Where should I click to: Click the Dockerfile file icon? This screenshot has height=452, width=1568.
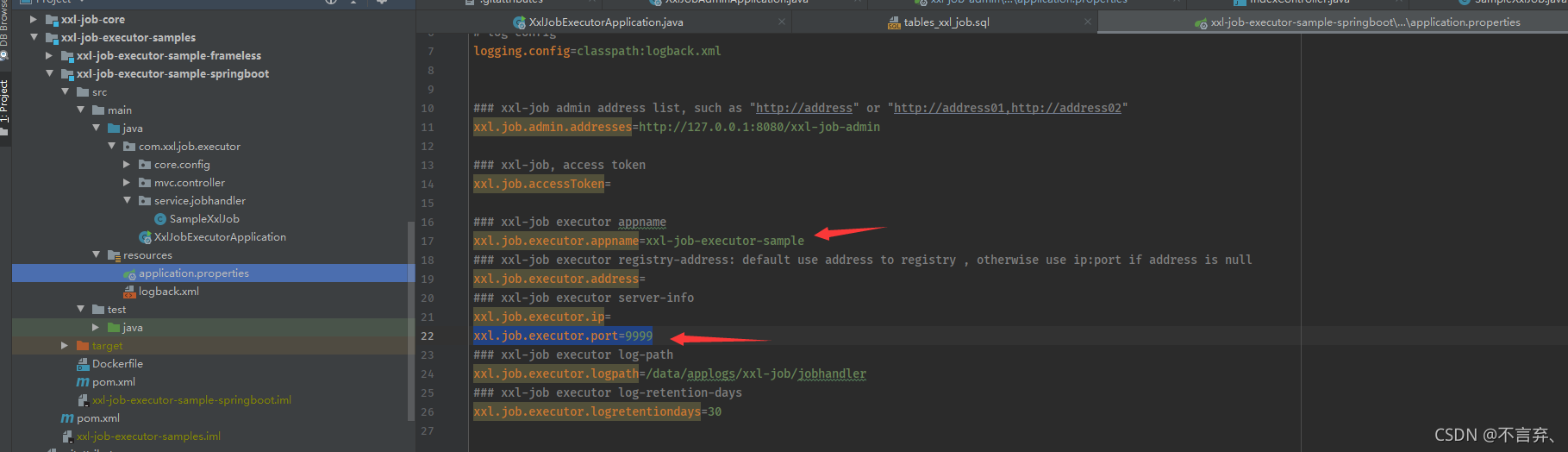pyautogui.click(x=83, y=363)
